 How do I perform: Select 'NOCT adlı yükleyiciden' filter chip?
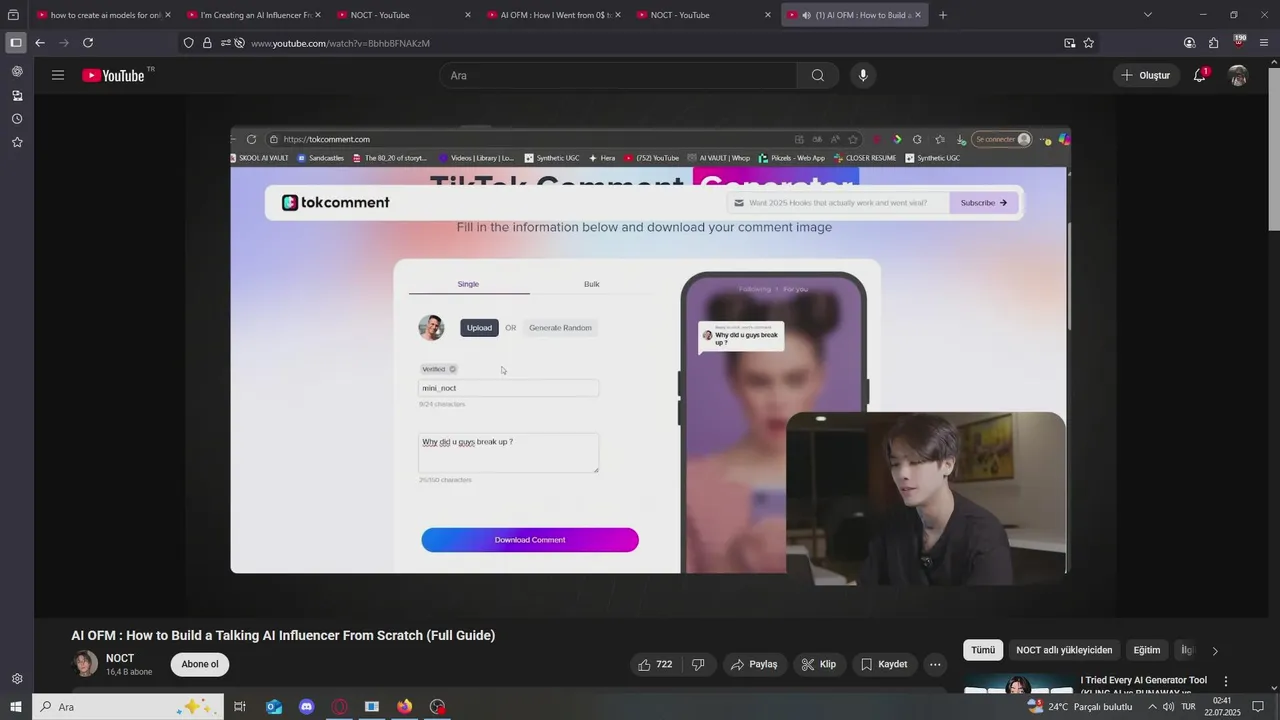[x=1064, y=650]
